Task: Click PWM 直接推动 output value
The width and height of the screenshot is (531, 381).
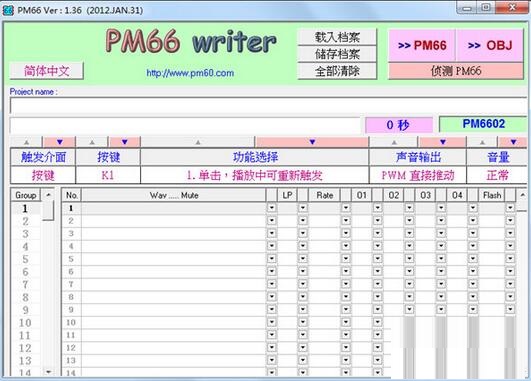Action: (418, 175)
